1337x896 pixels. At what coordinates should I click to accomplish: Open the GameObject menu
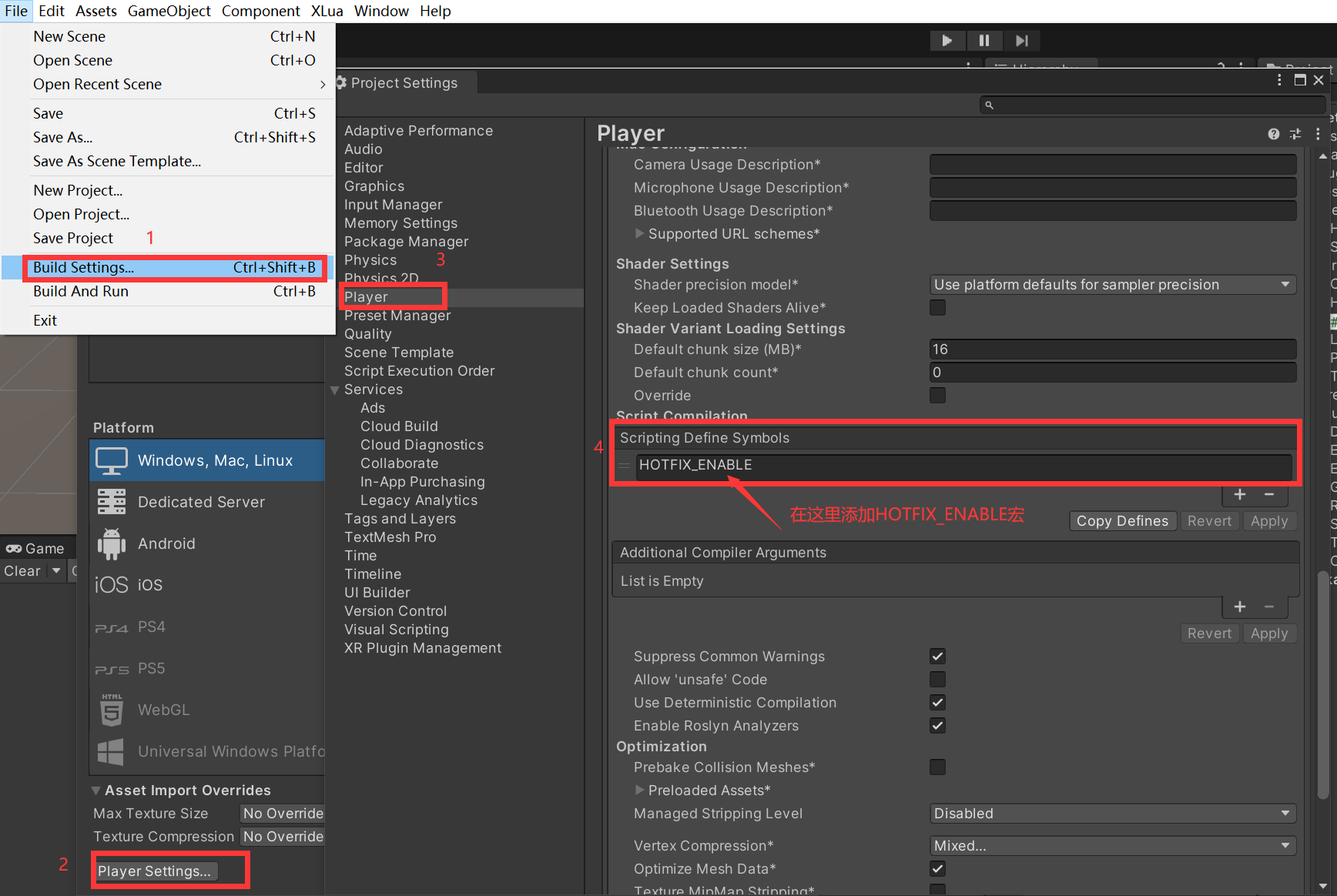pos(169,12)
